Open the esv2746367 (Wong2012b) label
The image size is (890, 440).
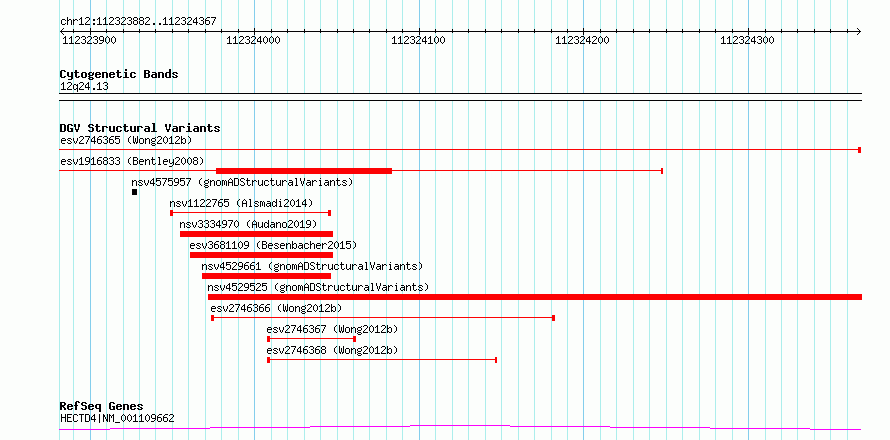point(332,329)
